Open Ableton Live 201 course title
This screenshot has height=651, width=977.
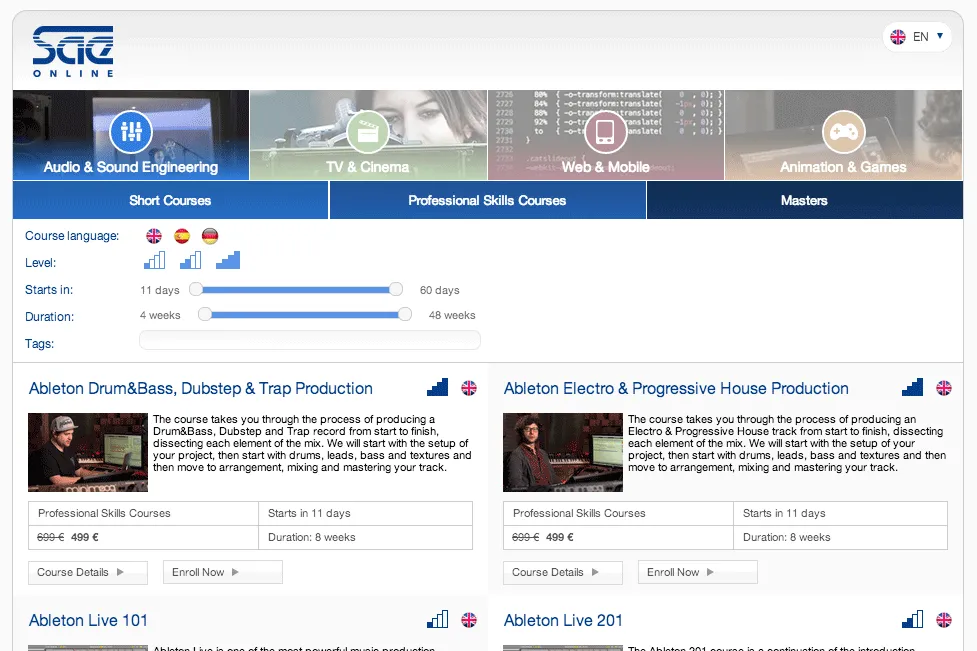pos(563,620)
